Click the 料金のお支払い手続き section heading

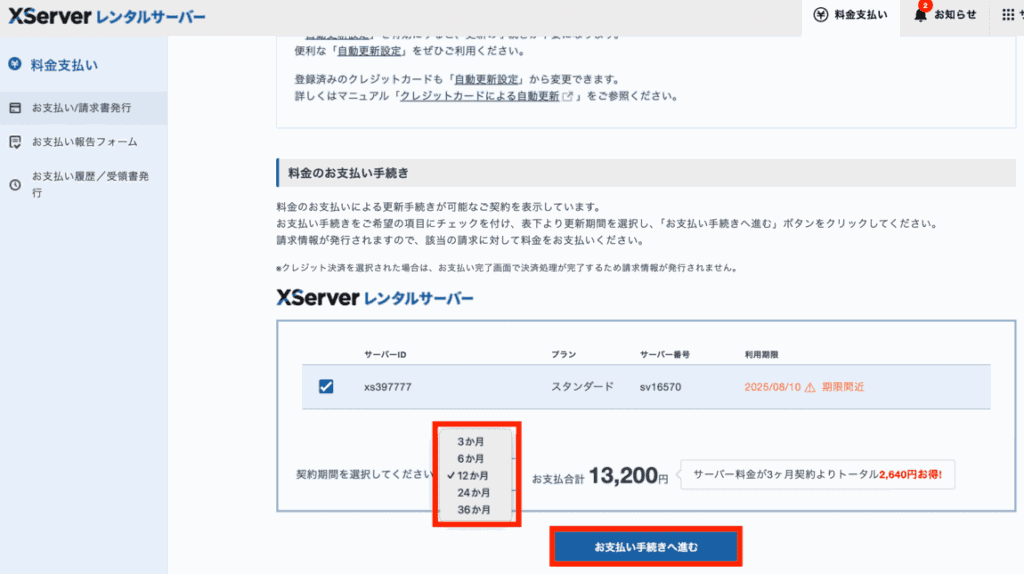tap(348, 173)
